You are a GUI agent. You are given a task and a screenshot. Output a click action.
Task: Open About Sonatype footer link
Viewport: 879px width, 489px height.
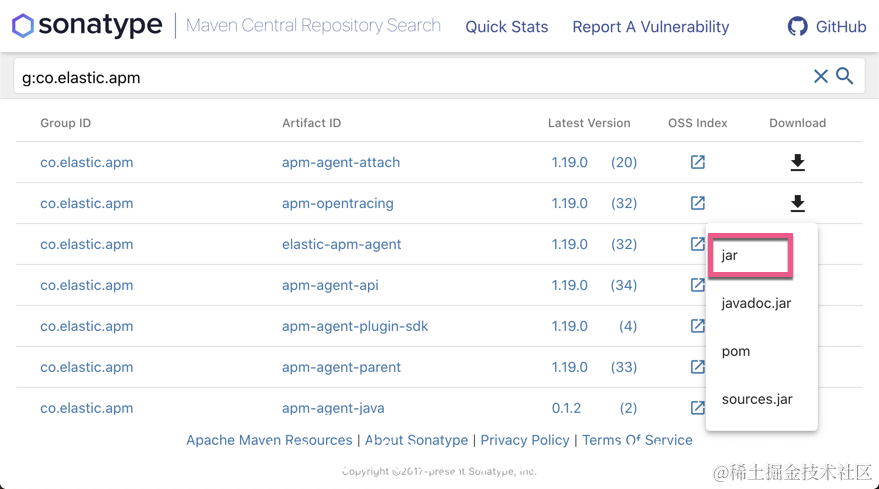coord(417,440)
